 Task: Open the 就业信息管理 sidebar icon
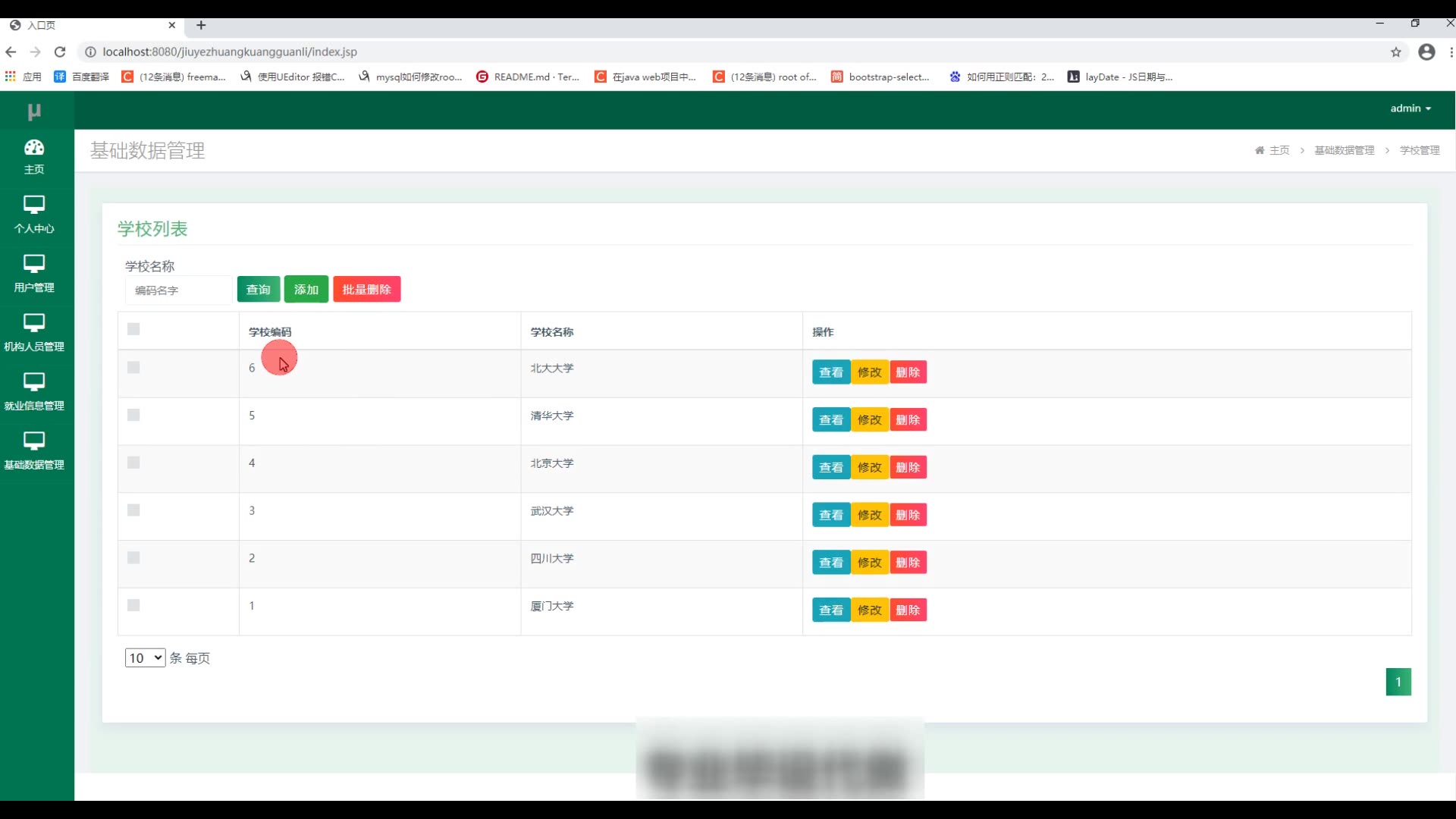coord(34,382)
